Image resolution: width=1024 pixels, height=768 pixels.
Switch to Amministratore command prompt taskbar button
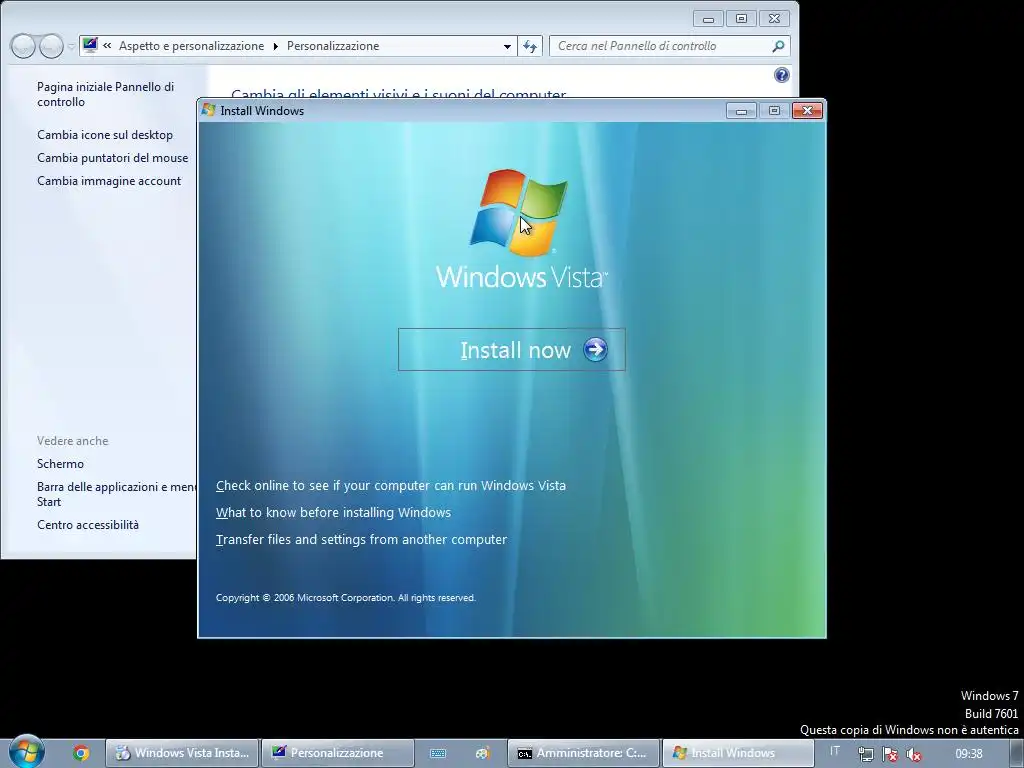click(583, 753)
